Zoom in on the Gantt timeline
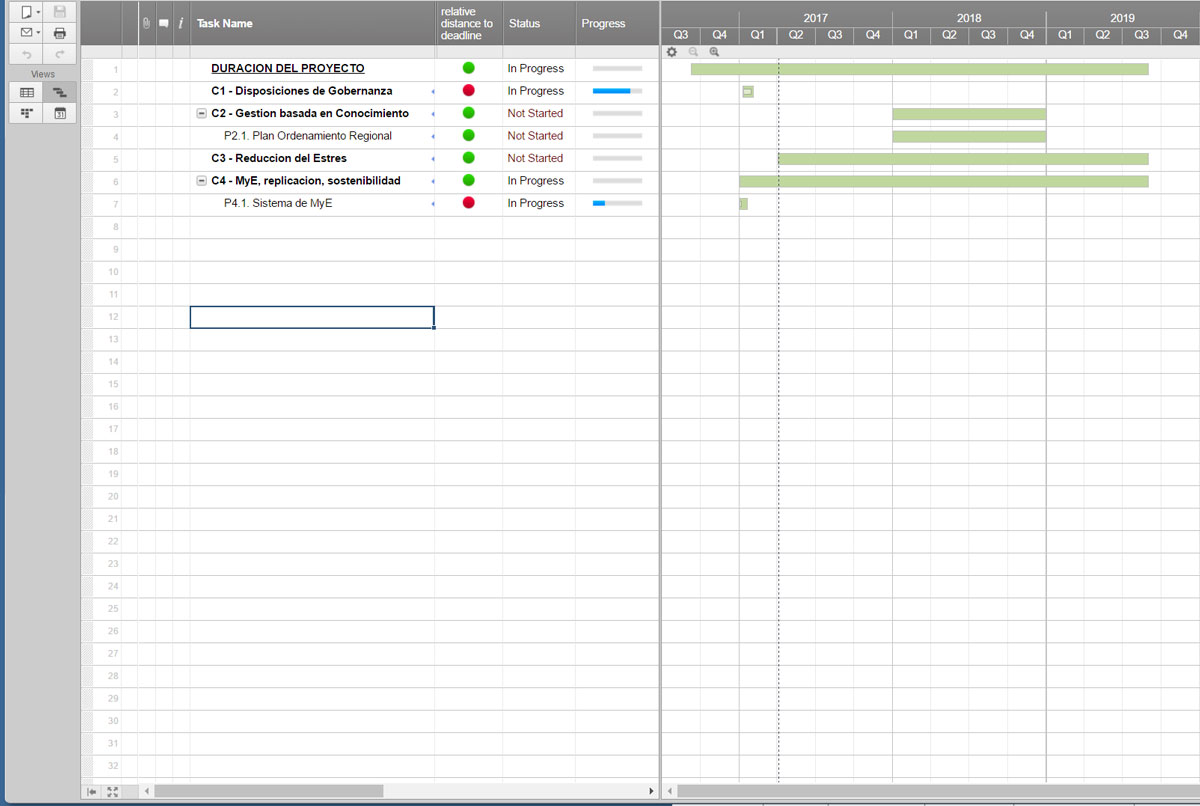The image size is (1200, 806). 714,52
